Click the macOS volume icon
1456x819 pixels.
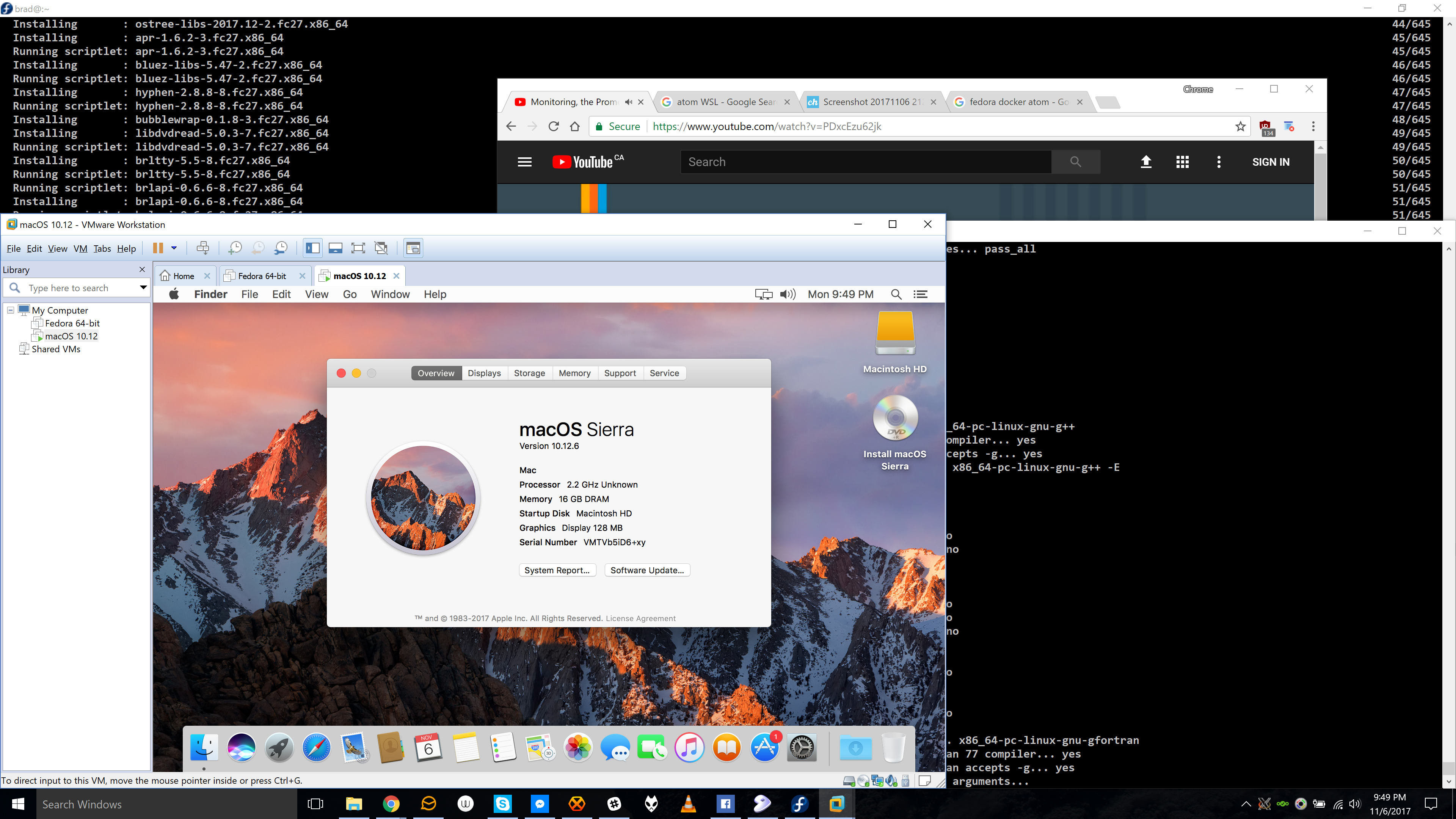[788, 294]
